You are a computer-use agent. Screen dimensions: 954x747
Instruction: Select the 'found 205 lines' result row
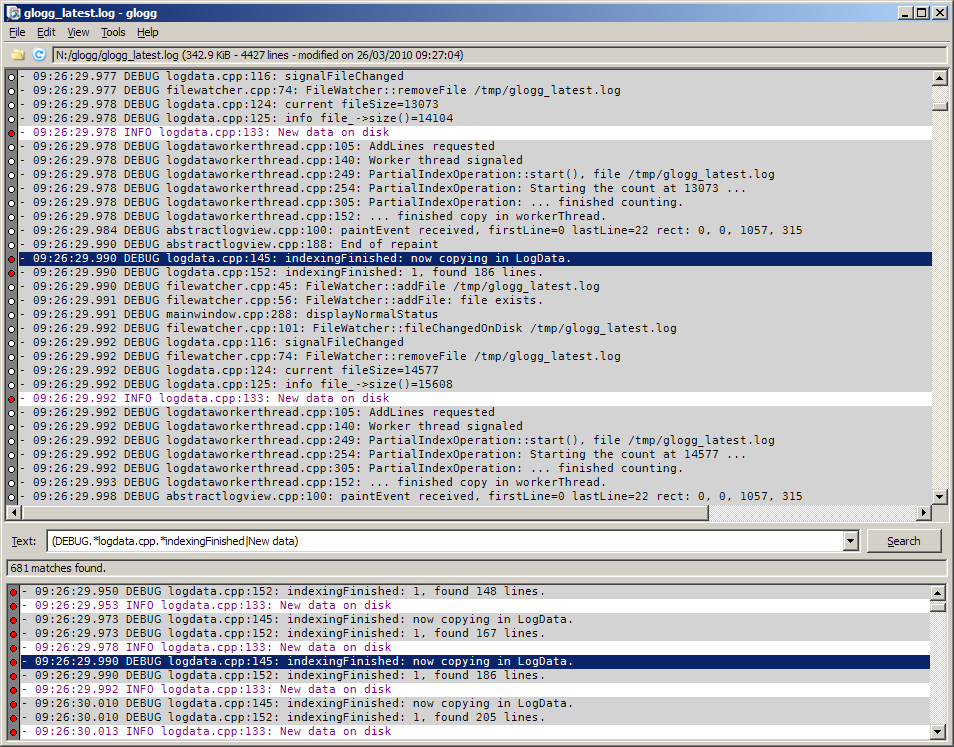point(400,717)
